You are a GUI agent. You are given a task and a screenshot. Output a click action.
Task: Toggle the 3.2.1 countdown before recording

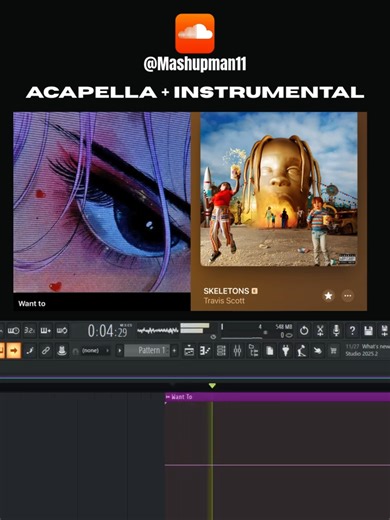pyautogui.click(x=30, y=331)
